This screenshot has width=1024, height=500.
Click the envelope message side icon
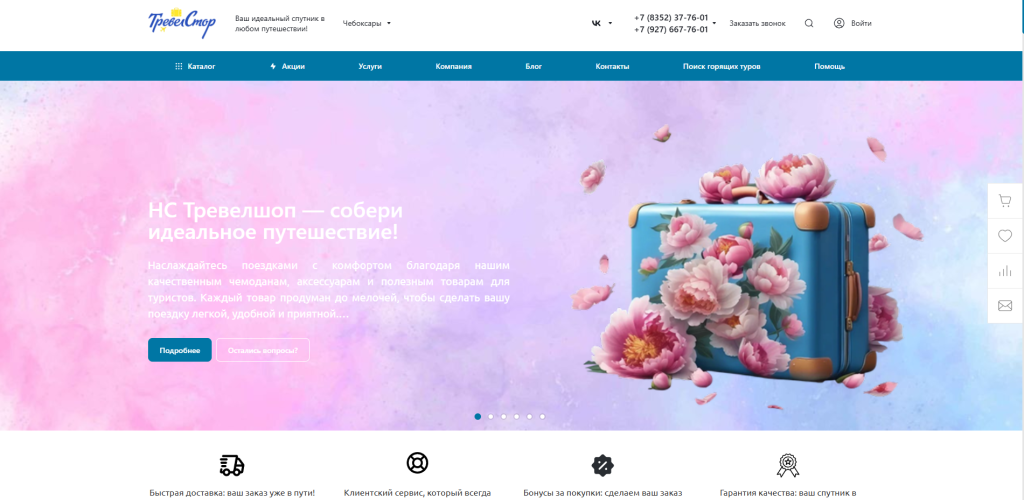1004,305
